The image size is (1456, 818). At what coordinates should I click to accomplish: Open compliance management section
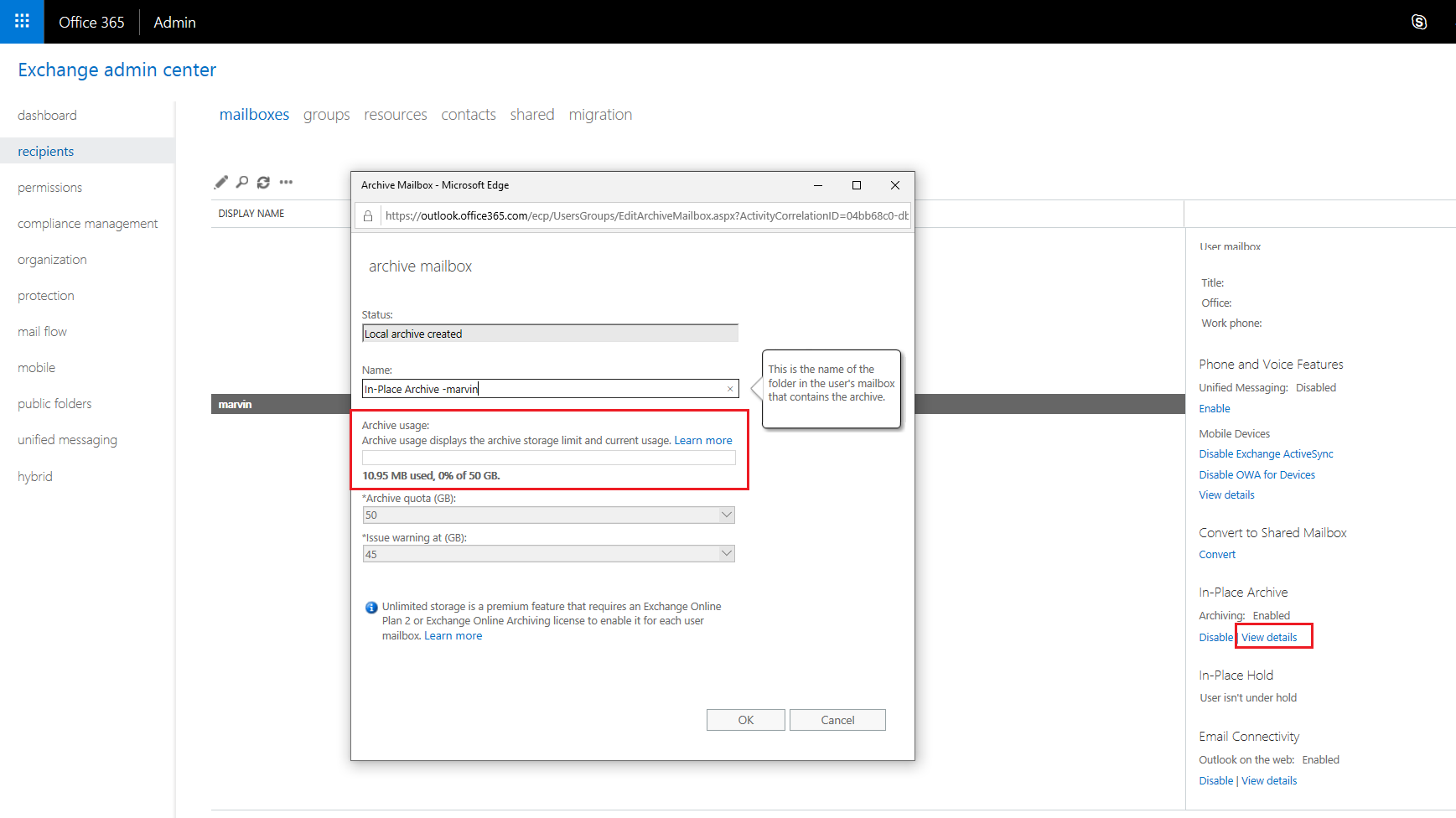[x=88, y=224]
